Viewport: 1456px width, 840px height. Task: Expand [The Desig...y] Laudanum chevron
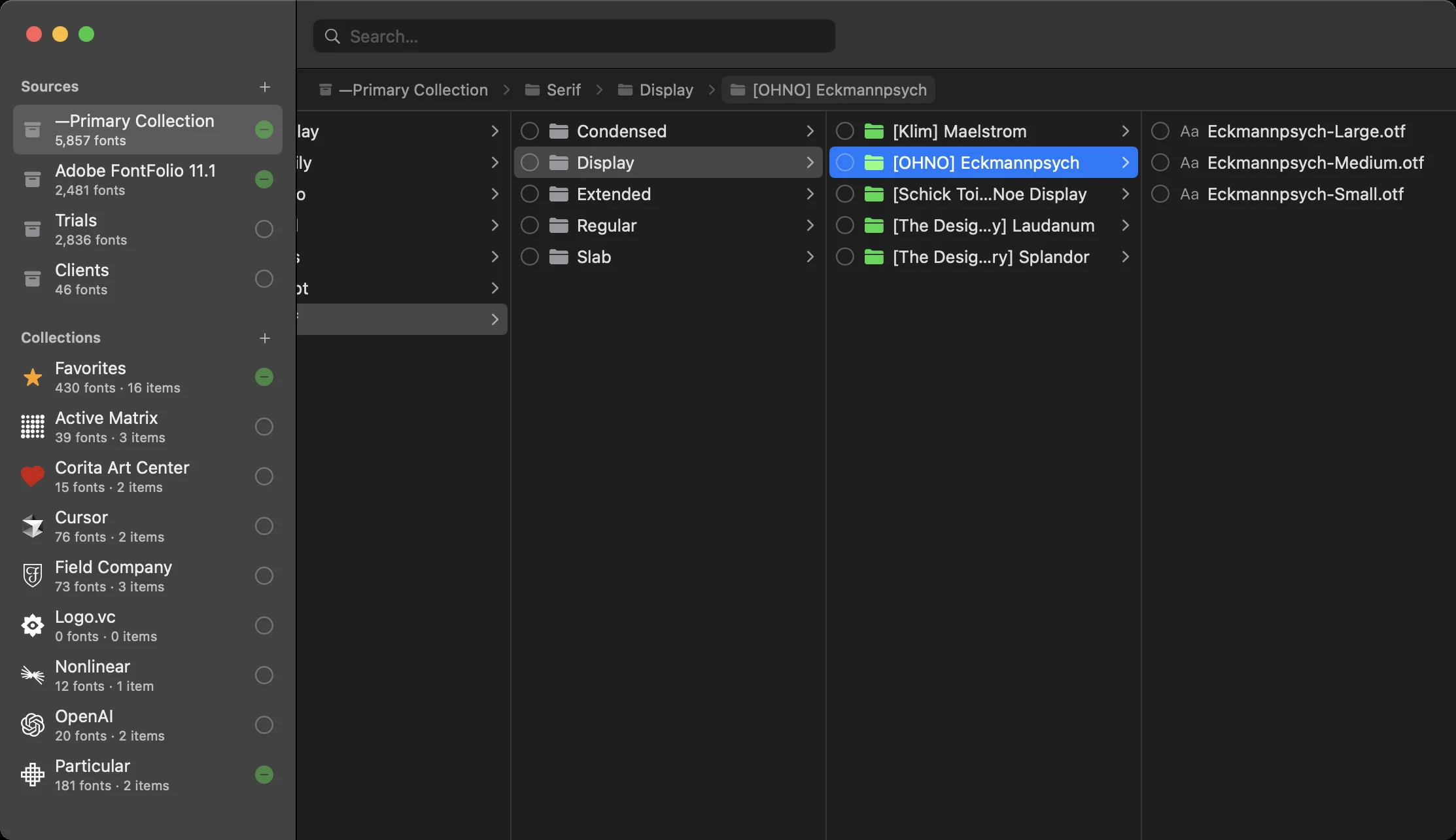[1125, 226]
